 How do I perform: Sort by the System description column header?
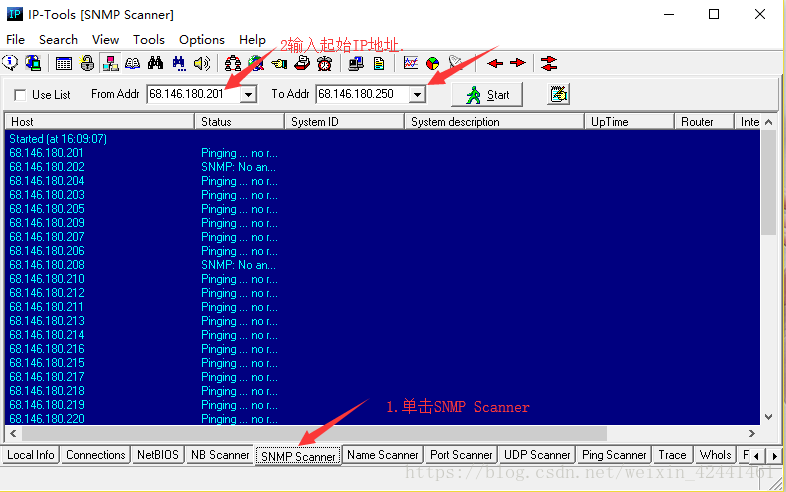tap(494, 122)
